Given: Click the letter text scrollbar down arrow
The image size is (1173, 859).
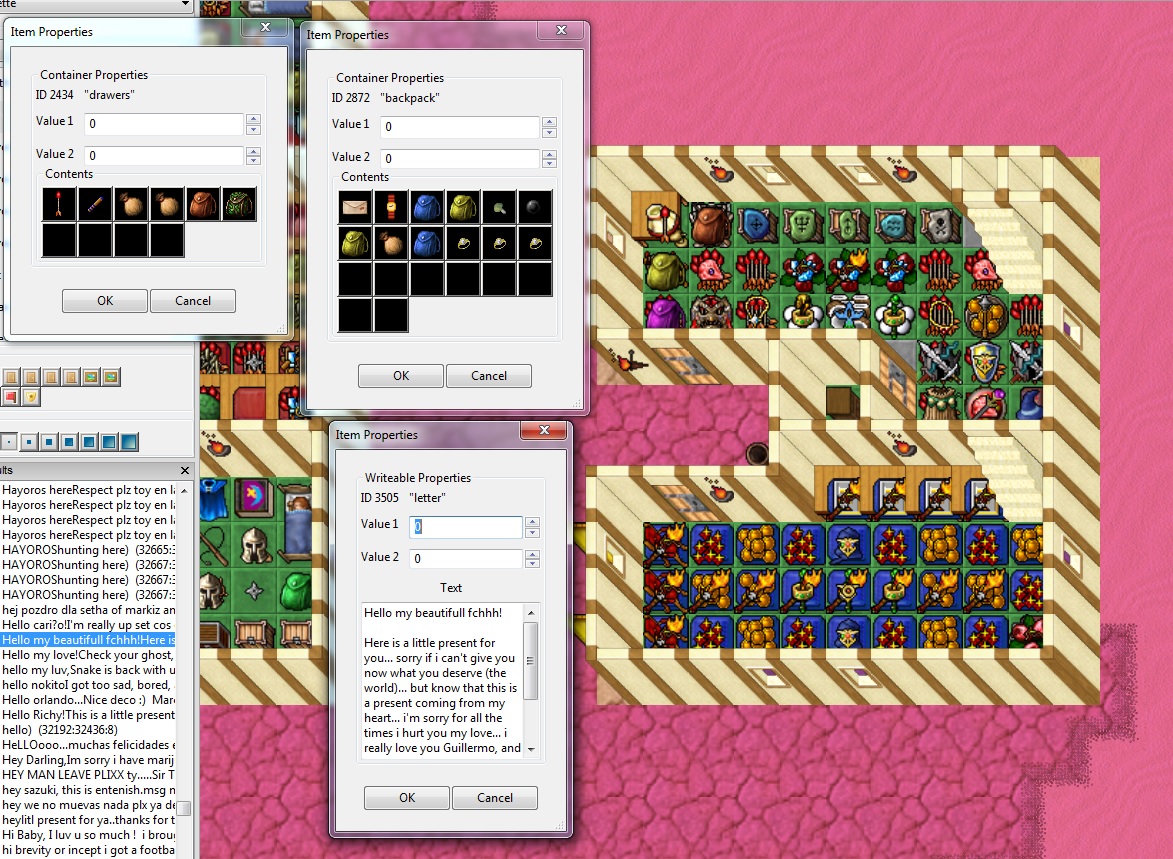Looking at the screenshot, I should [531, 749].
